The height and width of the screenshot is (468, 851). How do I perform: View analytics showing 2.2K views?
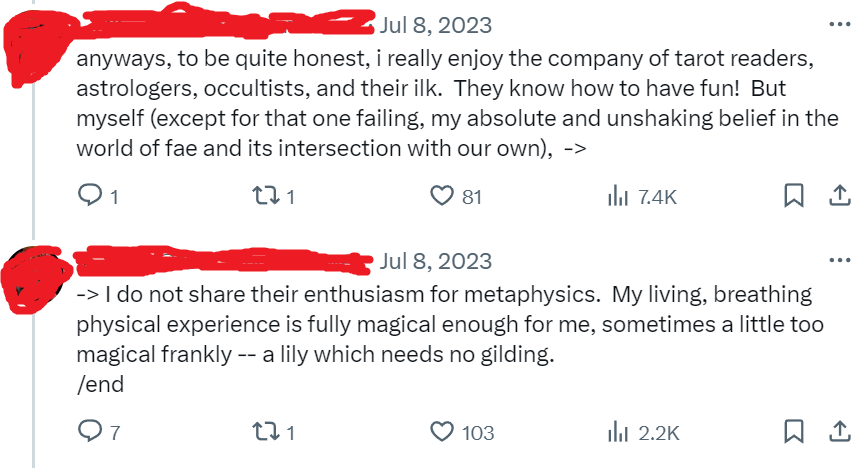click(x=644, y=433)
